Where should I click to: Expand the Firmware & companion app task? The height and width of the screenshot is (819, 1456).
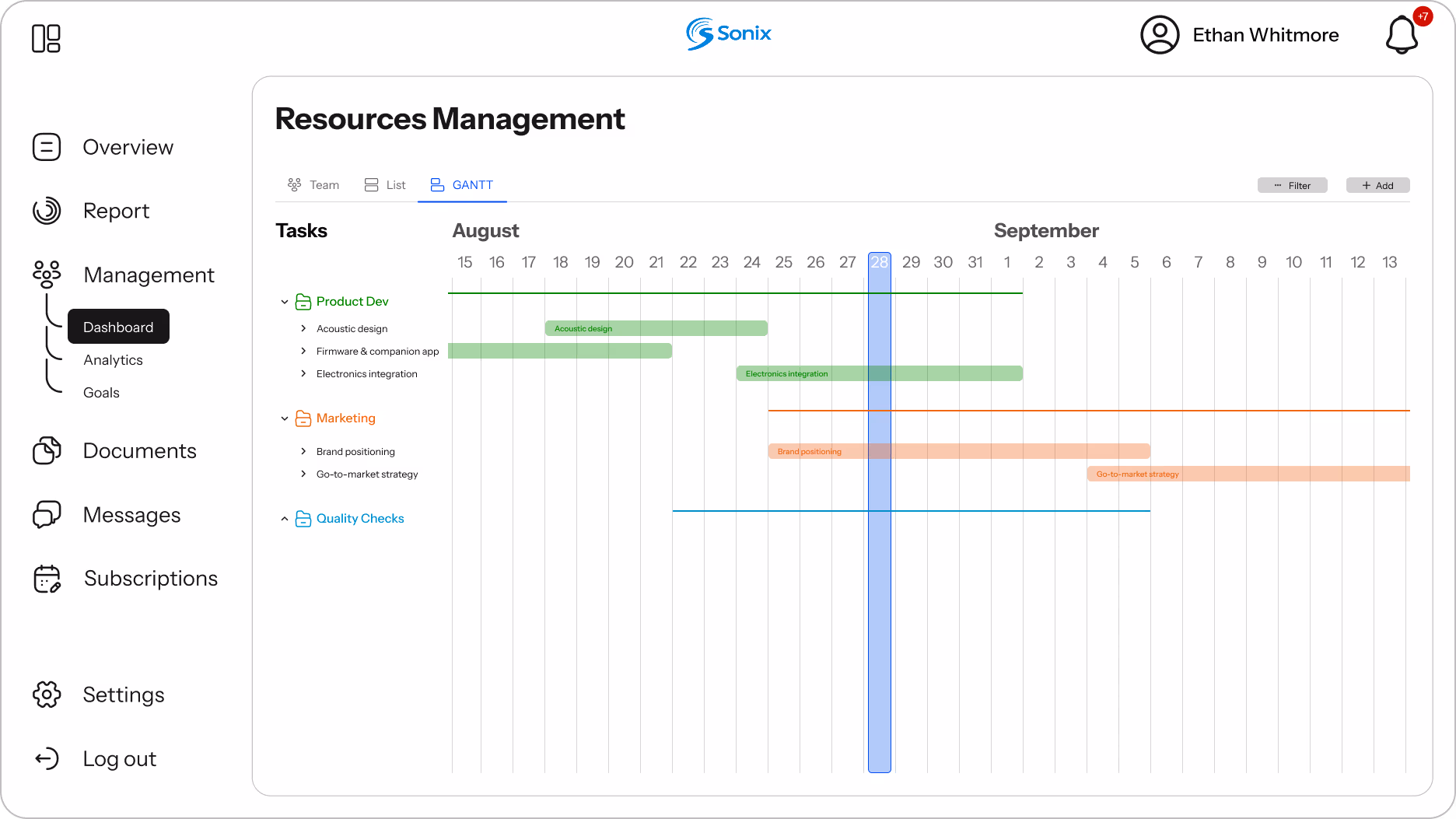[x=303, y=351]
